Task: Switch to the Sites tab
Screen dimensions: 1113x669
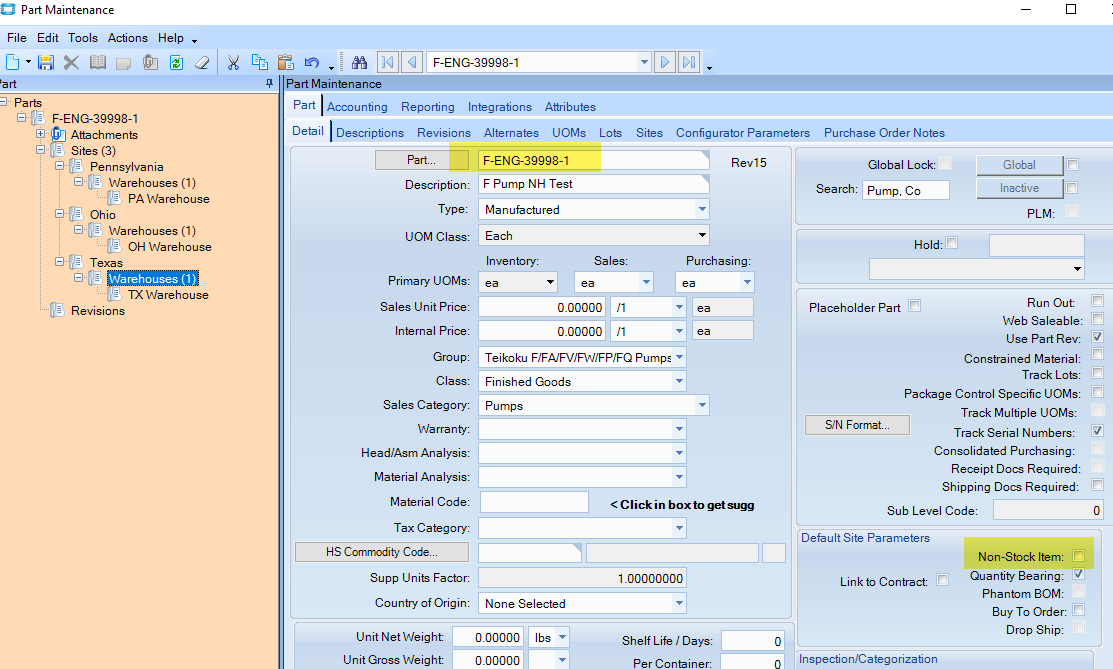Action: (649, 133)
